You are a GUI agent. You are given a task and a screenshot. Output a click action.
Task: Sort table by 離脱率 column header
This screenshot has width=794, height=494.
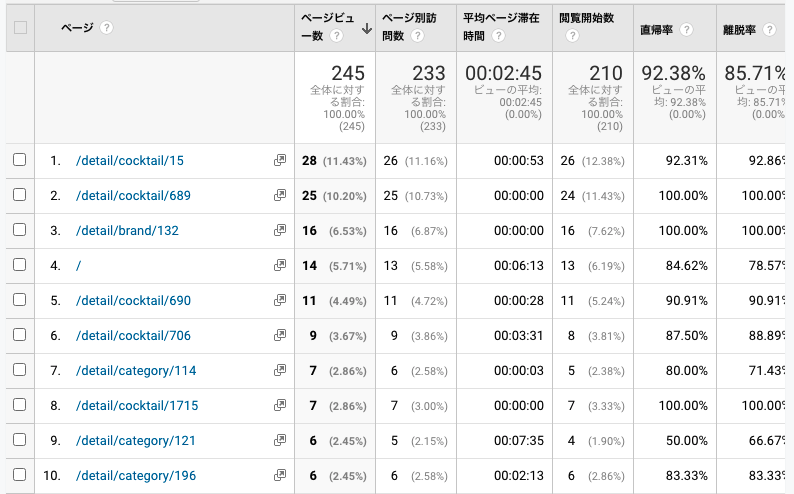tap(738, 29)
